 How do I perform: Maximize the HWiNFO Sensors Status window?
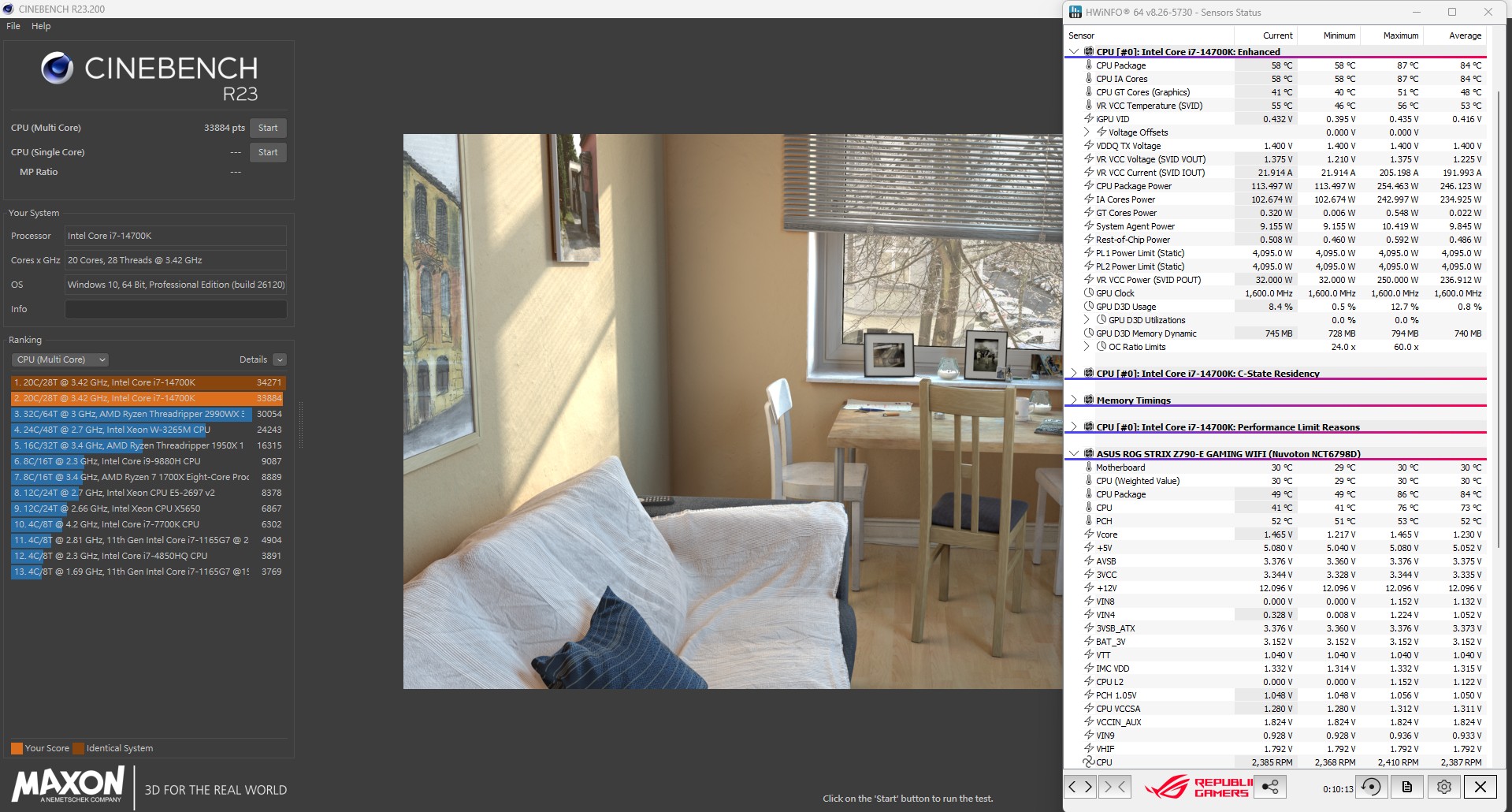[1452, 12]
